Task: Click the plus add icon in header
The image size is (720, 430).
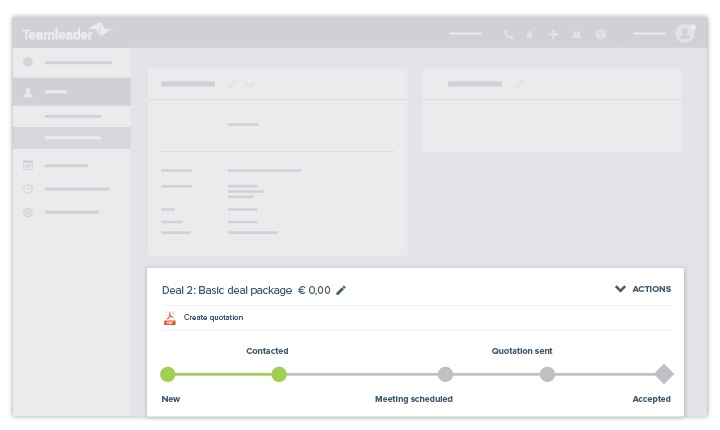Action: click(x=553, y=34)
